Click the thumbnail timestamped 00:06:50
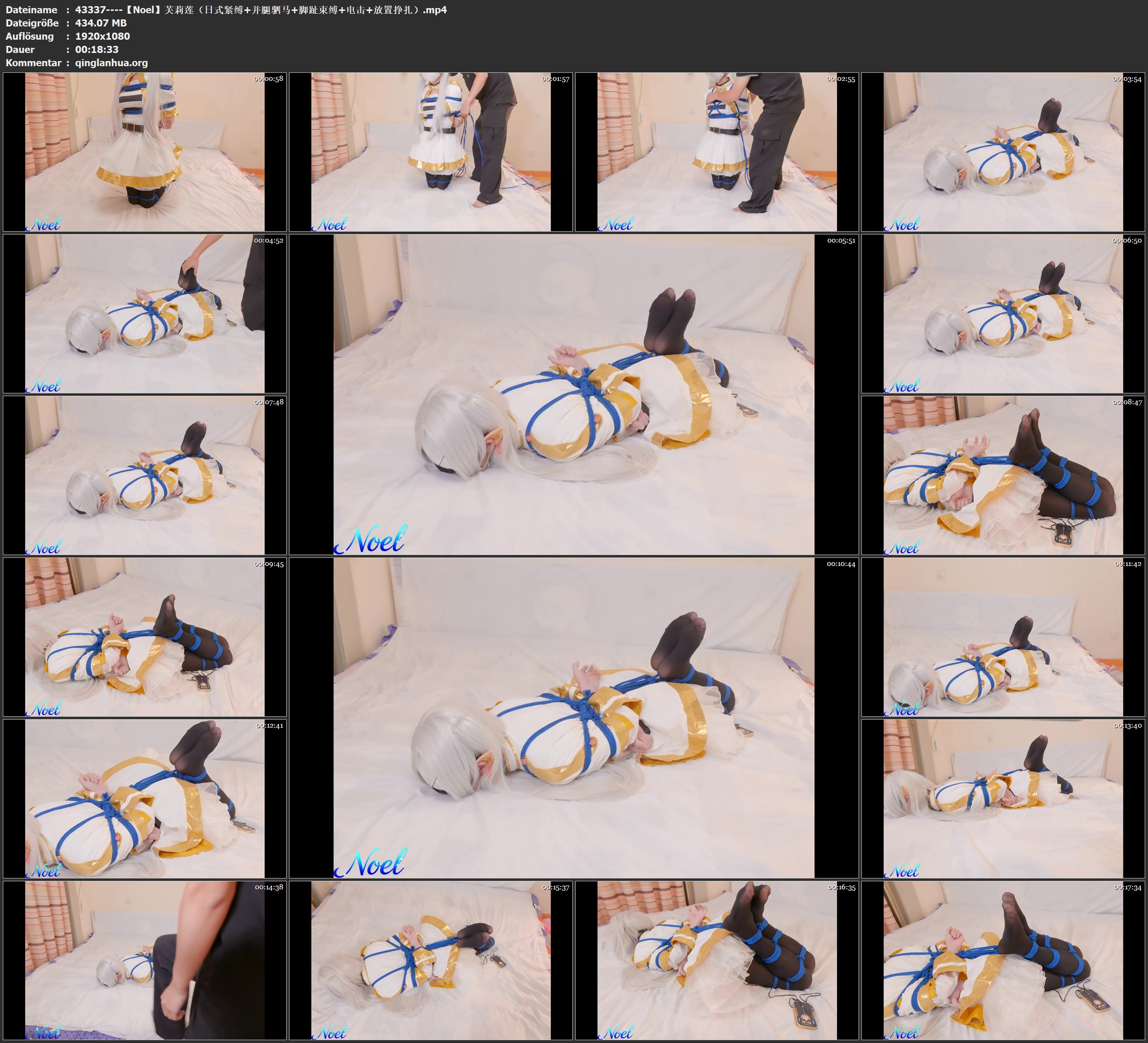The image size is (1148, 1043). 1003,313
